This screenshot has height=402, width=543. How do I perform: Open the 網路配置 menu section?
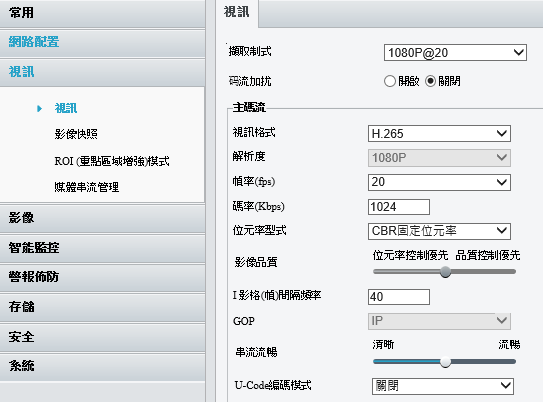click(103, 42)
